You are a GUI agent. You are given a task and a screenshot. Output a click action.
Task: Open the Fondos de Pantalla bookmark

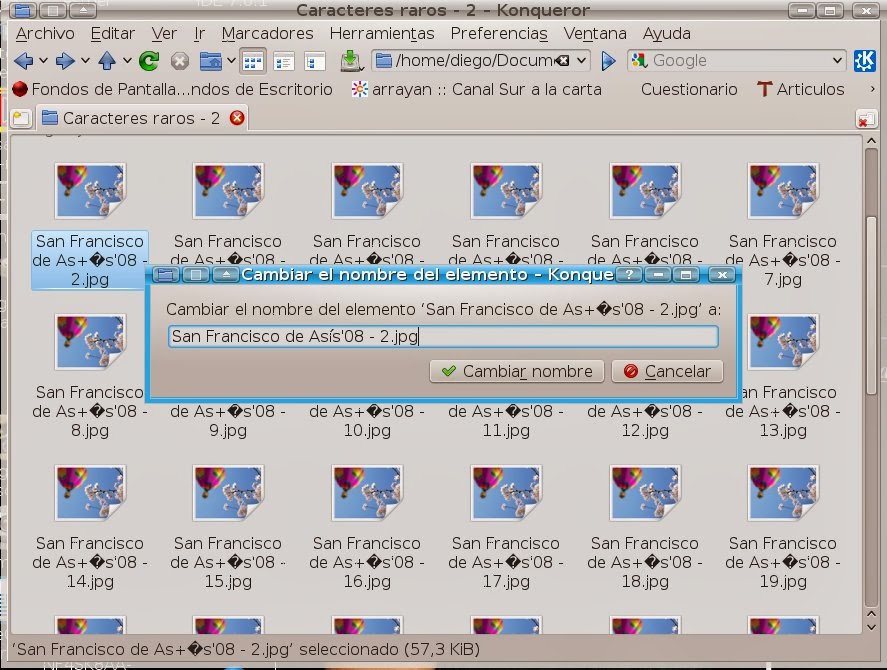pos(173,89)
